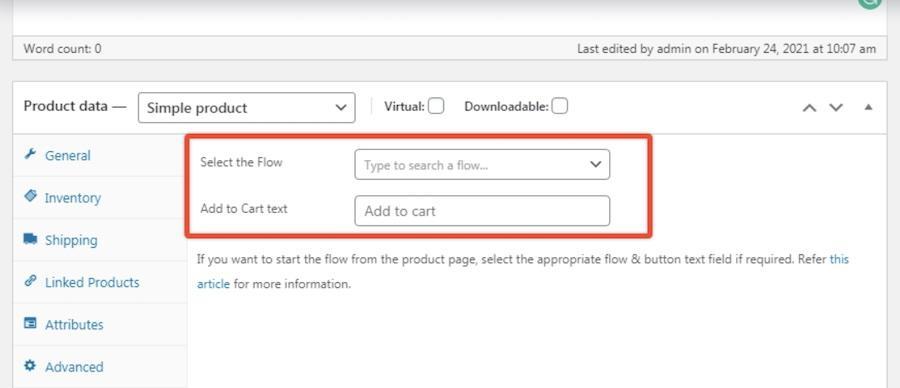This screenshot has width=900, height=388.
Task: Click the 'Add to Cart text' label
Action: click(x=244, y=208)
